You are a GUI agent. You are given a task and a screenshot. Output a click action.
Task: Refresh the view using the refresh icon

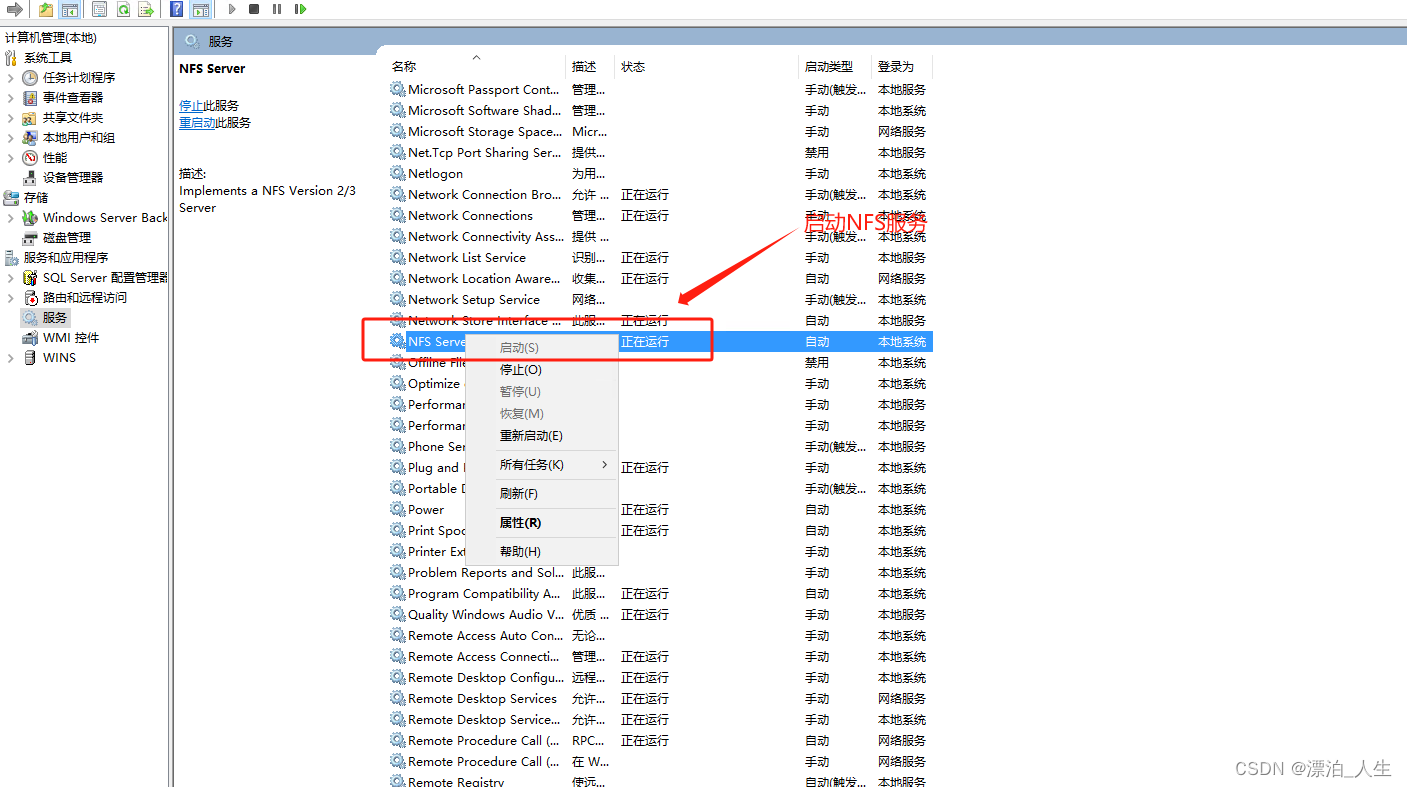coord(122,9)
